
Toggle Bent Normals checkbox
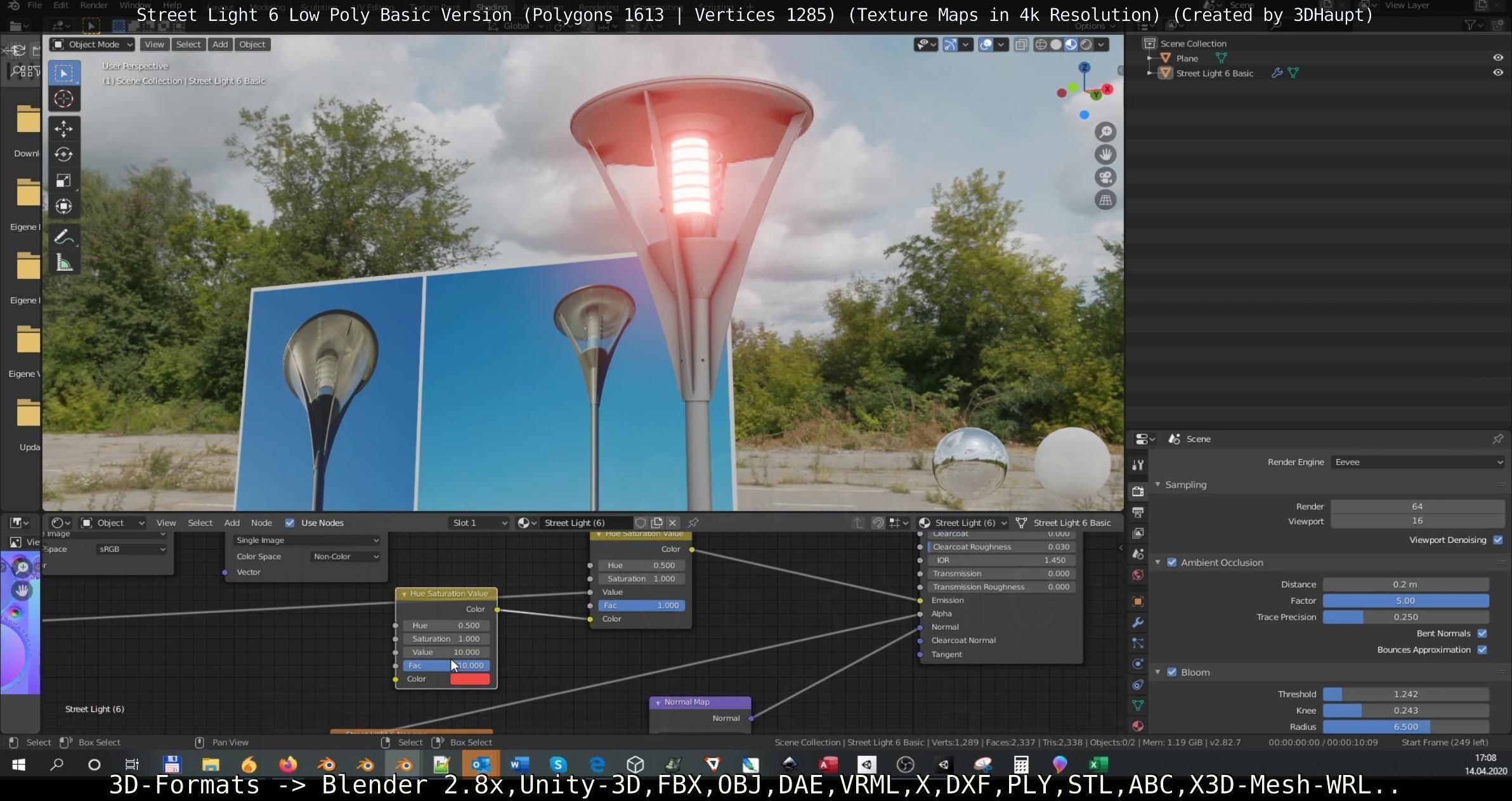pos(1482,634)
